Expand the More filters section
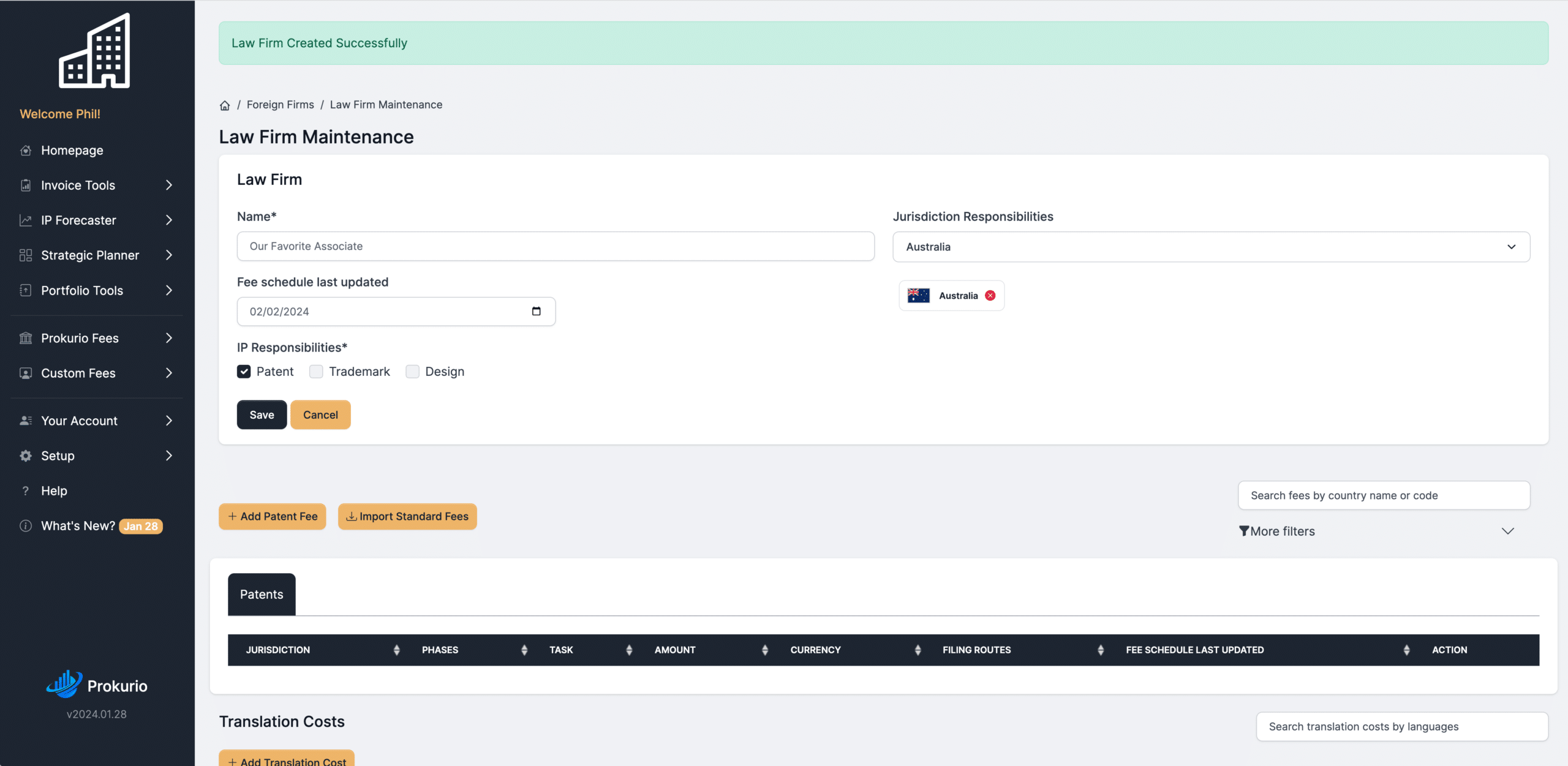Viewport: 1568px width, 766px height. coord(1376,531)
